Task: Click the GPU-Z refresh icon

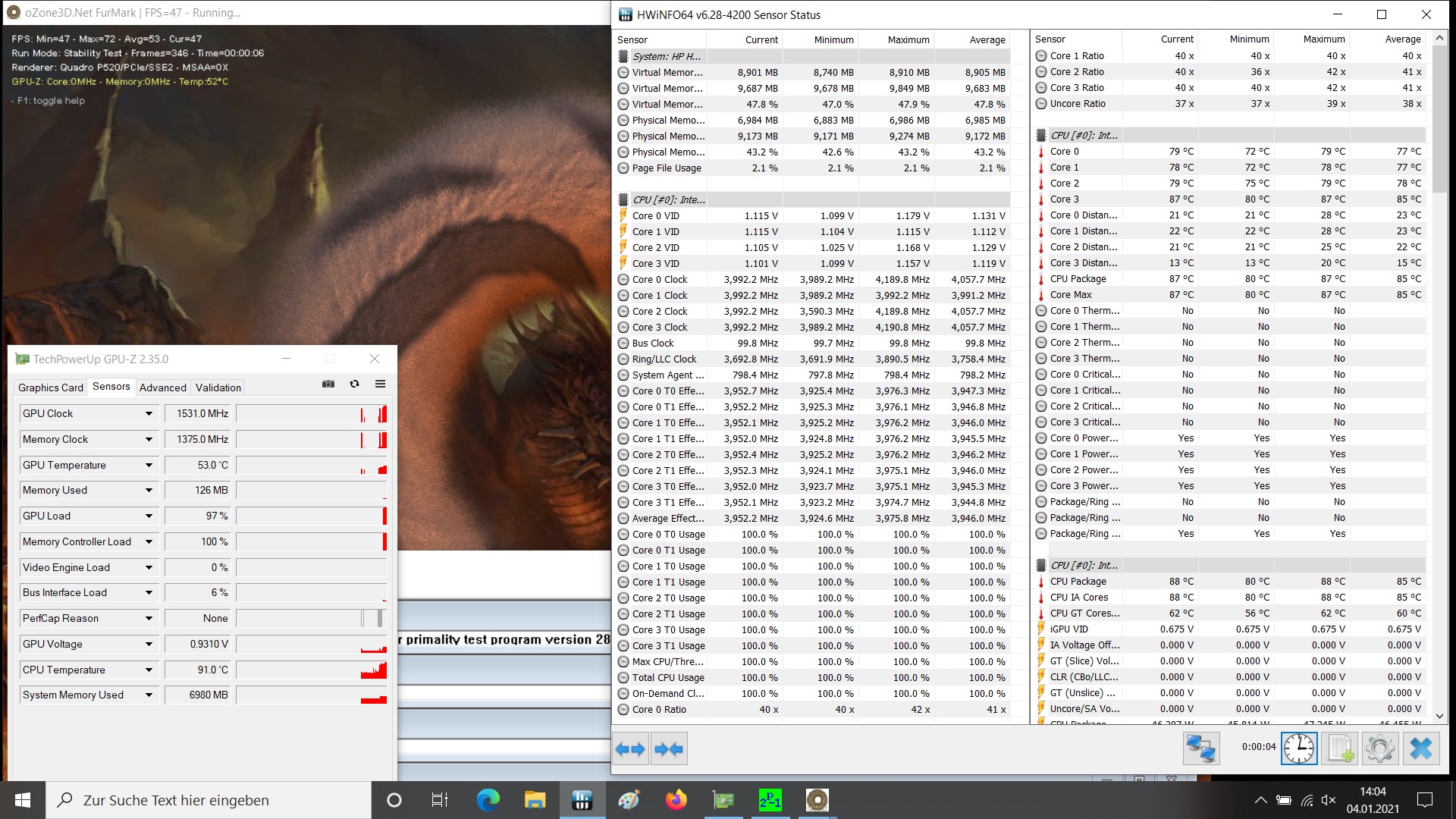Action: pyautogui.click(x=354, y=384)
